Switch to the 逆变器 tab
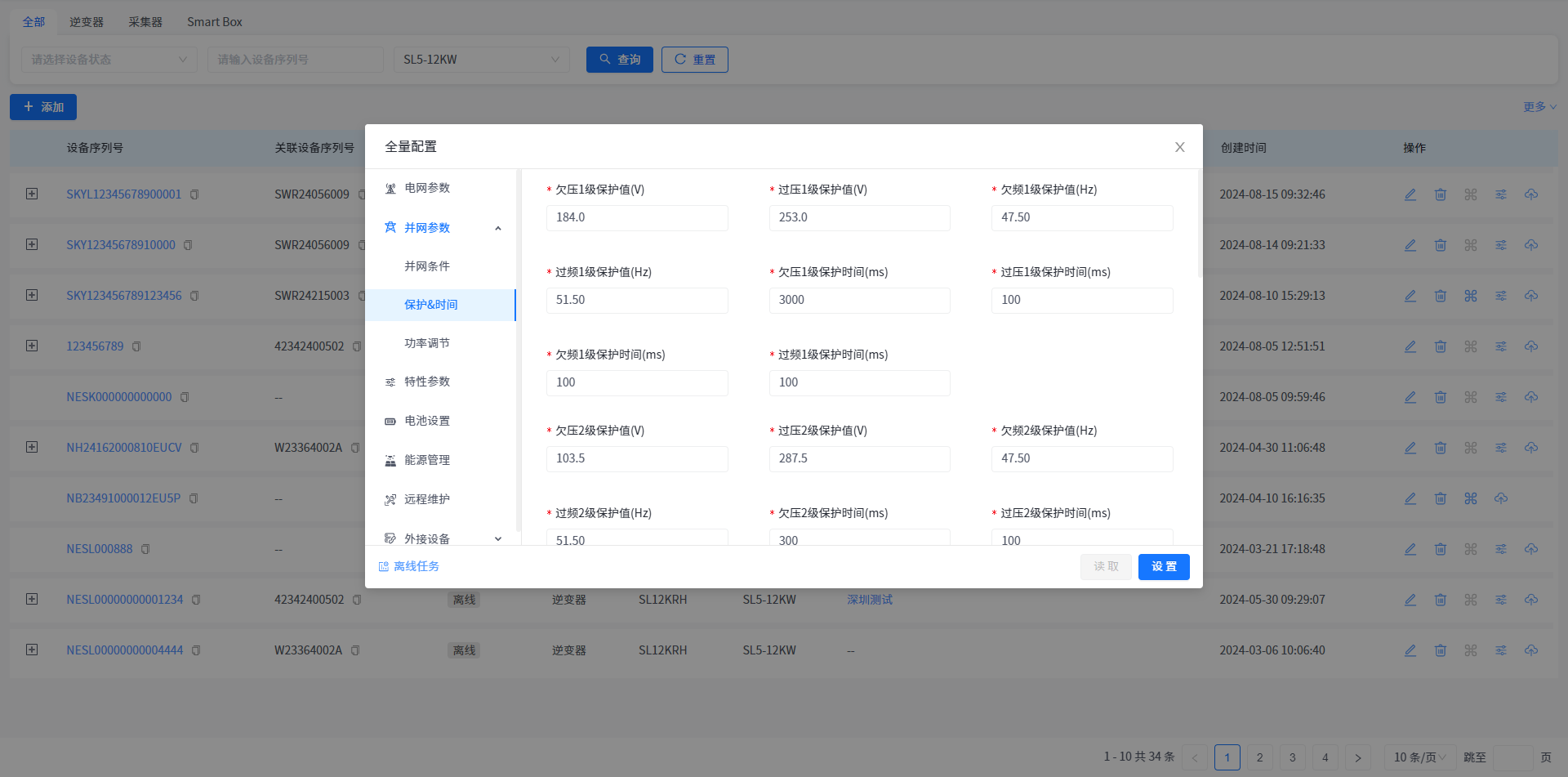This screenshot has height=777, width=1568. (87, 22)
